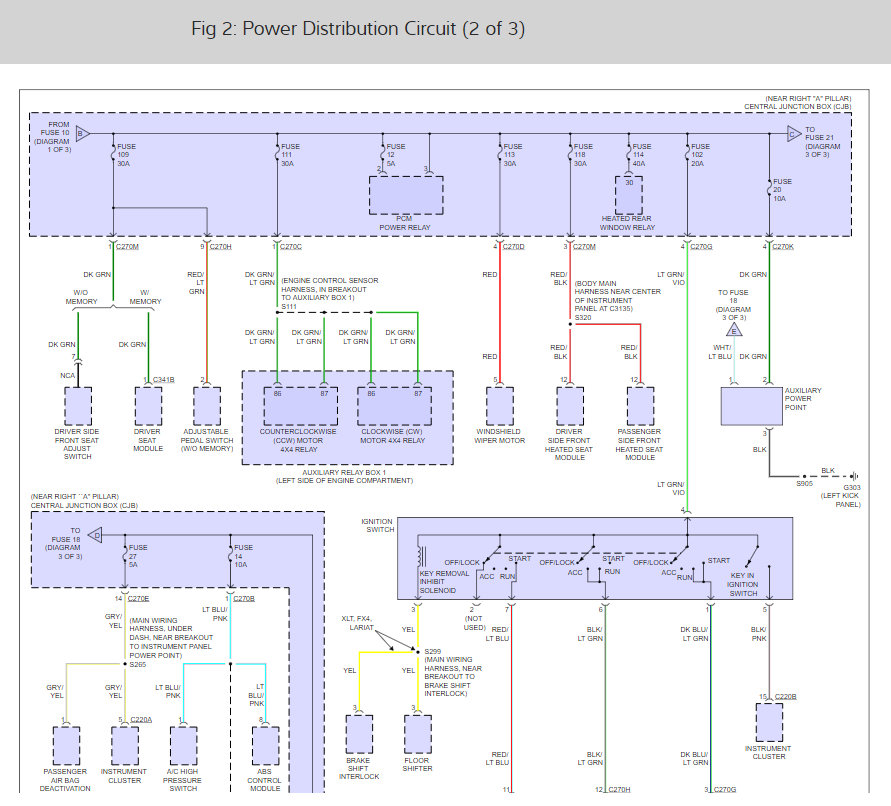Click the Floor Shifter component box

point(418,734)
